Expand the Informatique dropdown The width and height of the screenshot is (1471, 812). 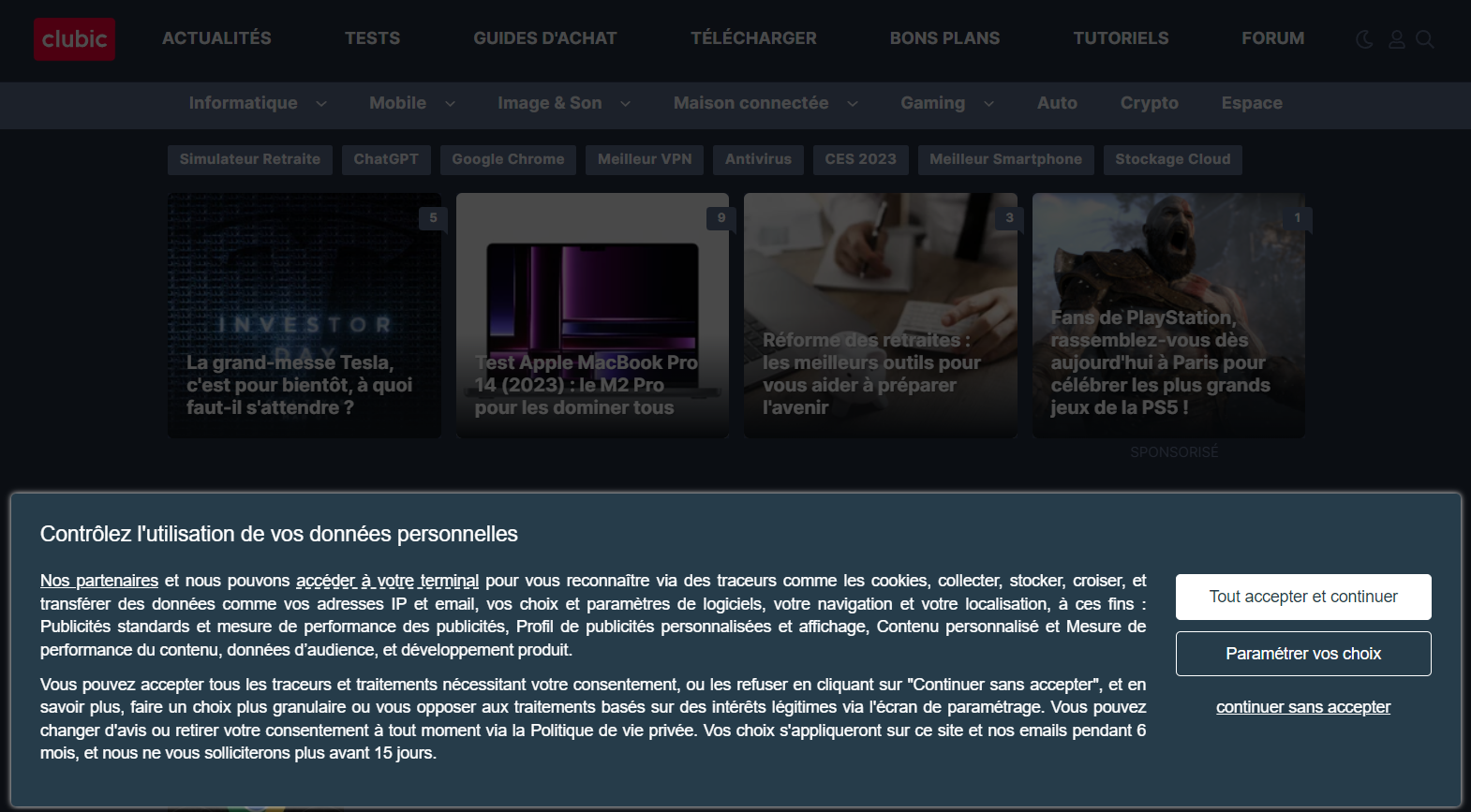point(320,104)
